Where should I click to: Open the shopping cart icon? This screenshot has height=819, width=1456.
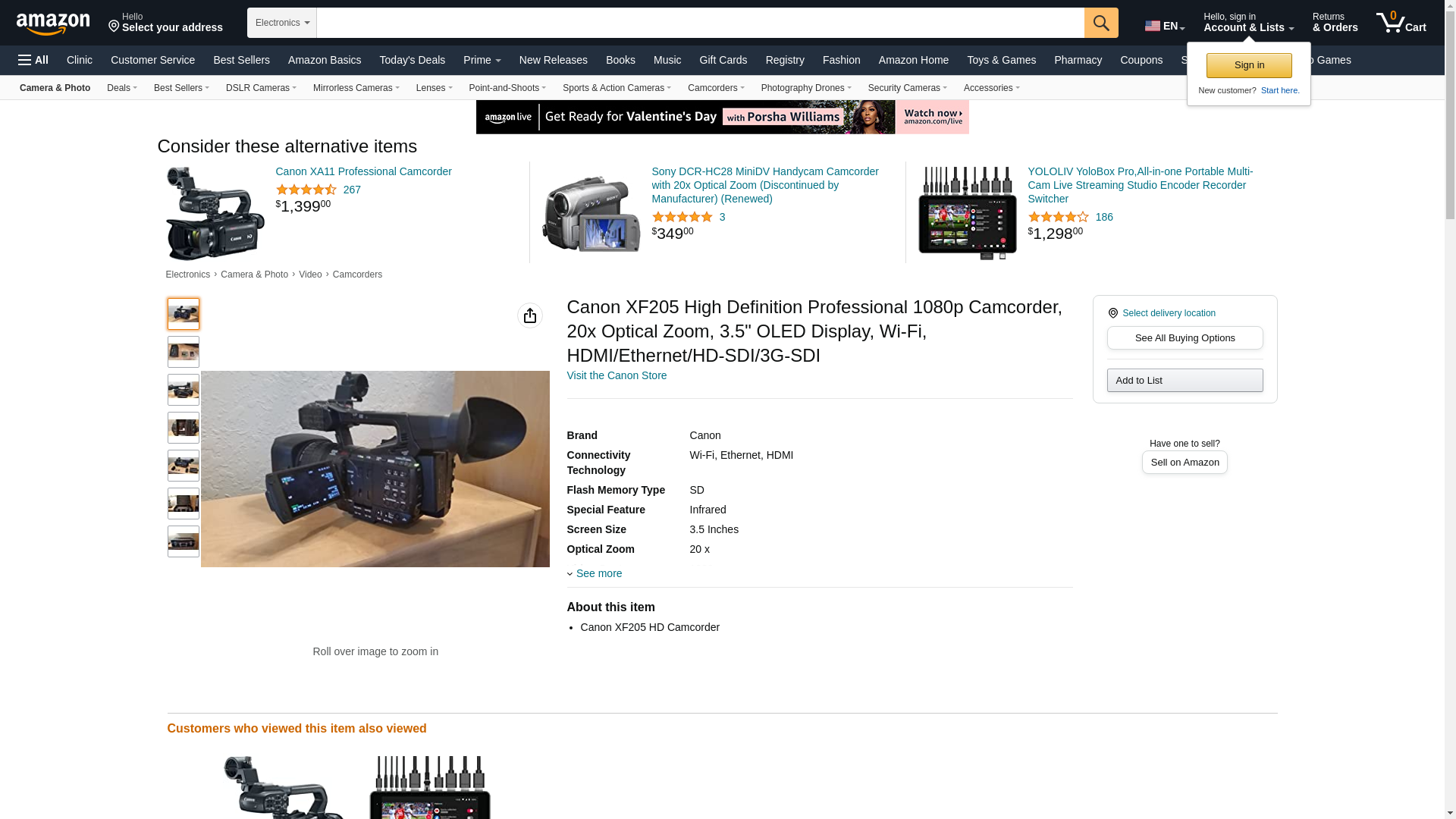click(x=1401, y=23)
